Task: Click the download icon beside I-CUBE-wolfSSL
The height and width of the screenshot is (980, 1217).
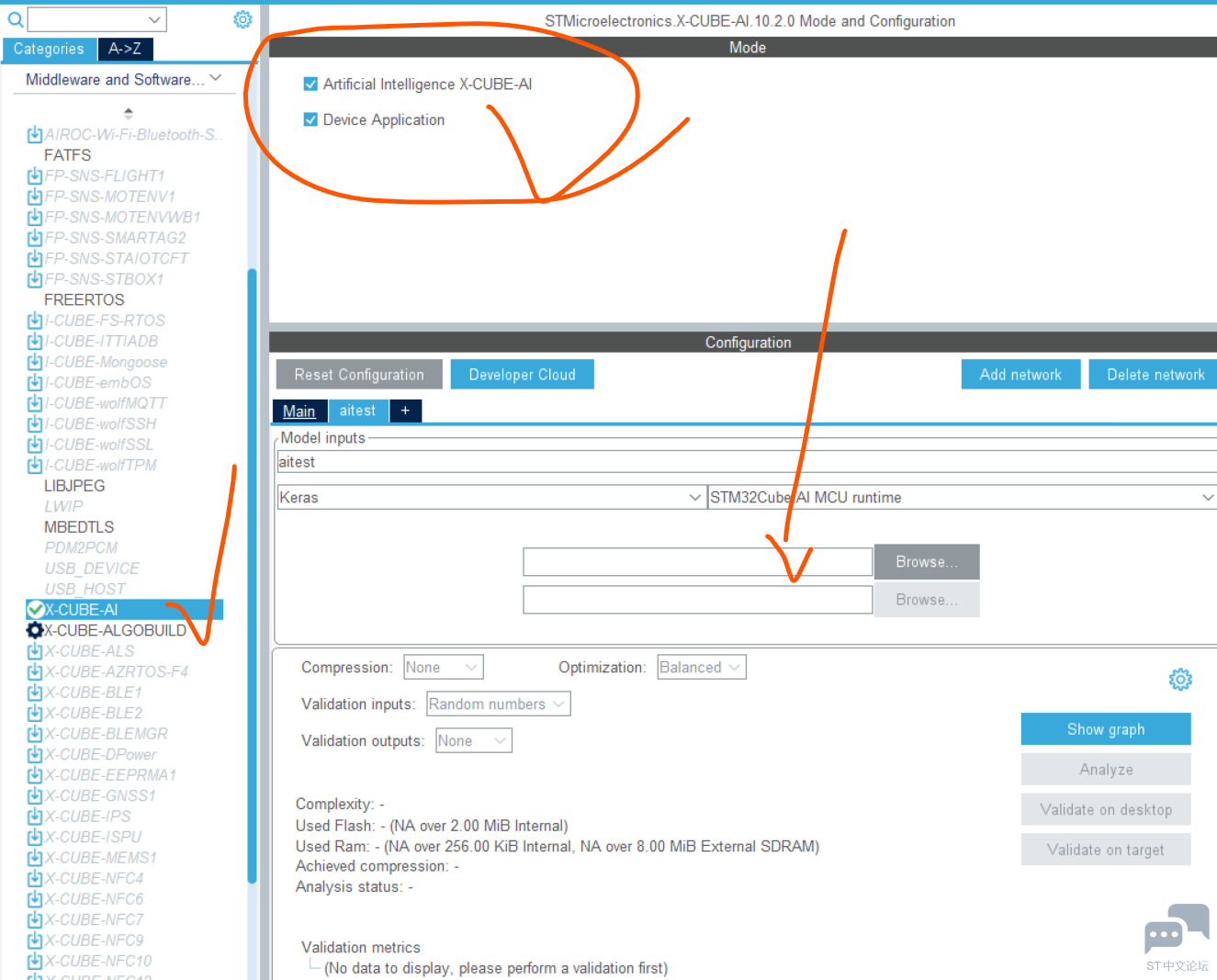Action: 35,445
